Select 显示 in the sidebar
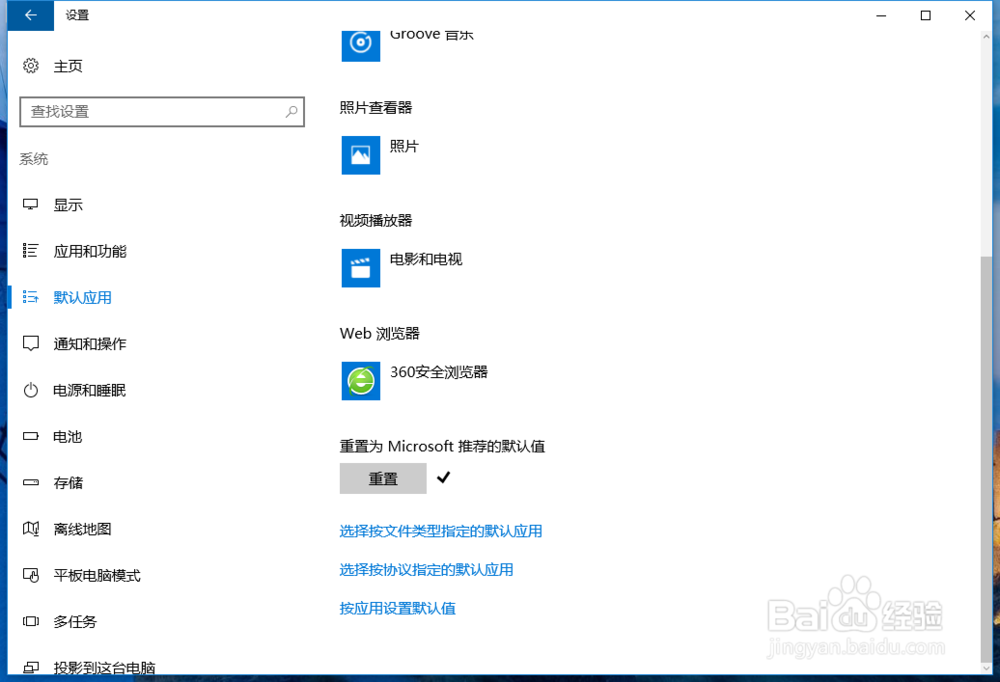This screenshot has height=682, width=1000. coord(68,205)
